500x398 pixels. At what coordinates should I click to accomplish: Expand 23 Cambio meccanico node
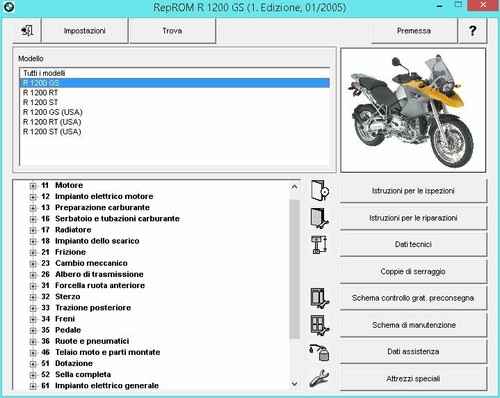coord(33,264)
